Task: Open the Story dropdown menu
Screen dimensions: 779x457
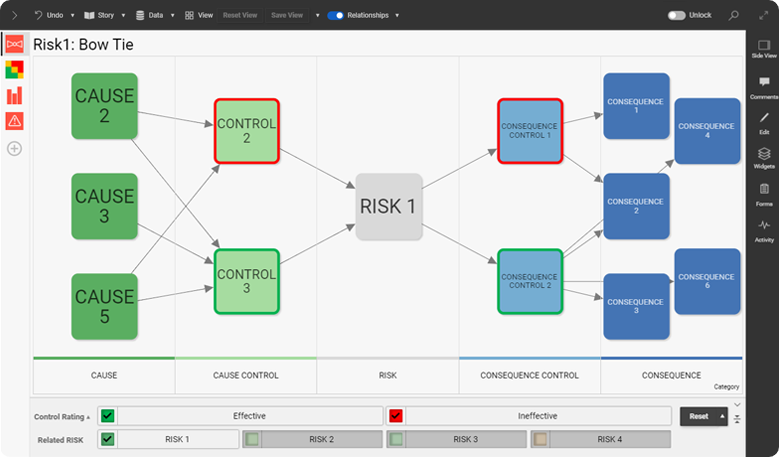Action: click(100, 15)
